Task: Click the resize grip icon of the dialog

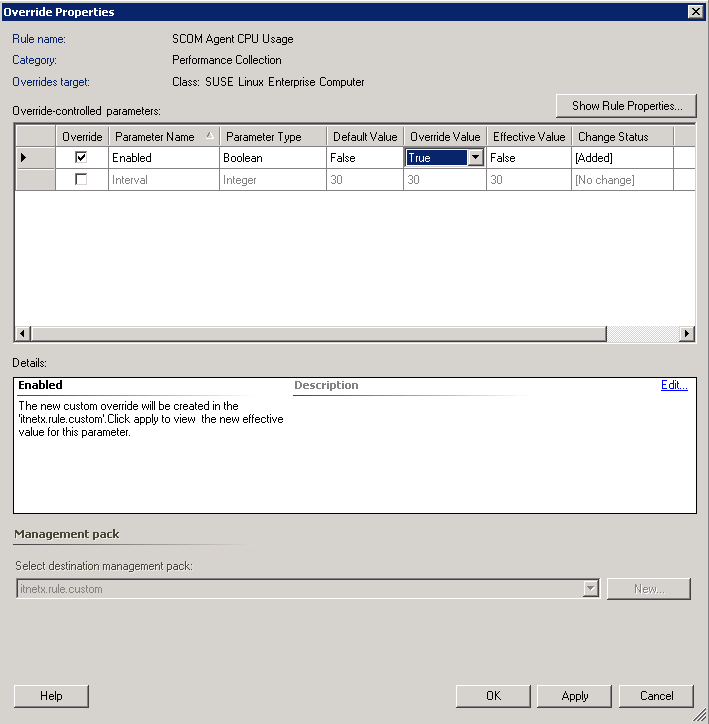Action: [700, 715]
